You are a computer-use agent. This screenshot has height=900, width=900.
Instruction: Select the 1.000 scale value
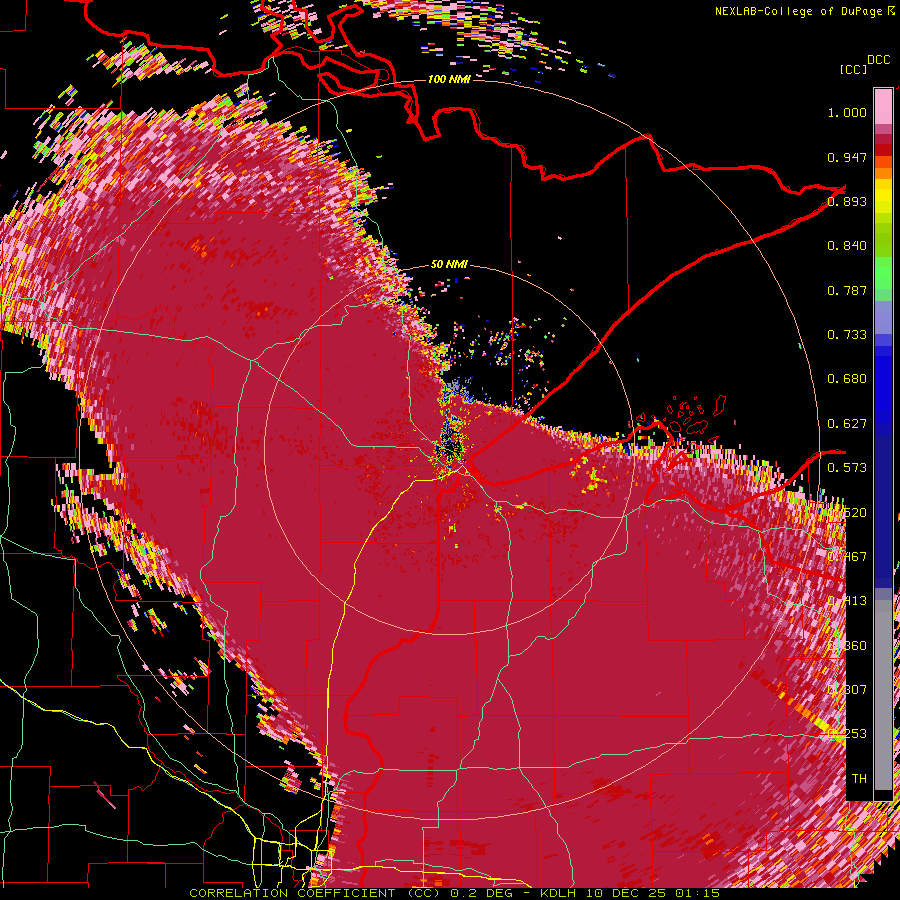(847, 112)
